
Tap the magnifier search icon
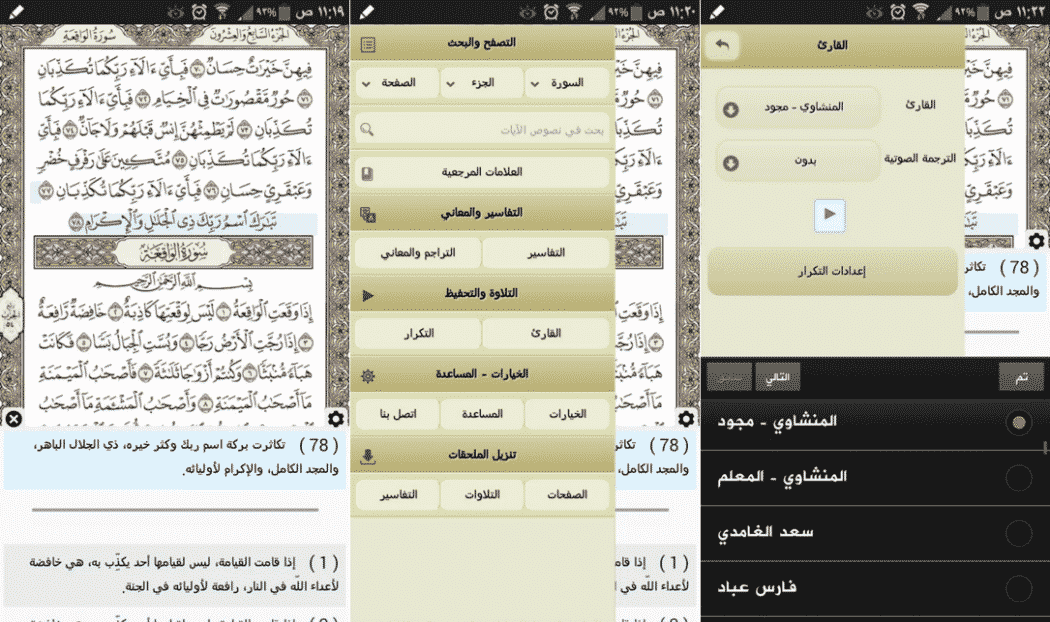pyautogui.click(x=367, y=130)
